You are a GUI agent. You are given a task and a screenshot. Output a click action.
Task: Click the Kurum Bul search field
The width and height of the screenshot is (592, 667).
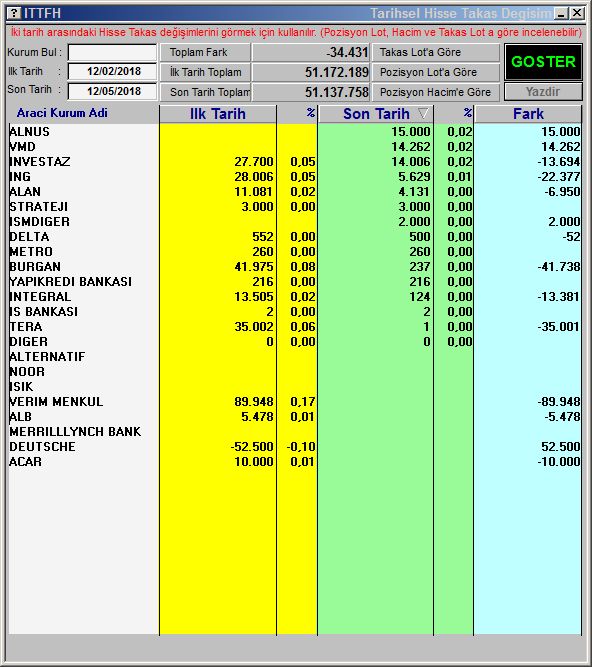coord(113,53)
